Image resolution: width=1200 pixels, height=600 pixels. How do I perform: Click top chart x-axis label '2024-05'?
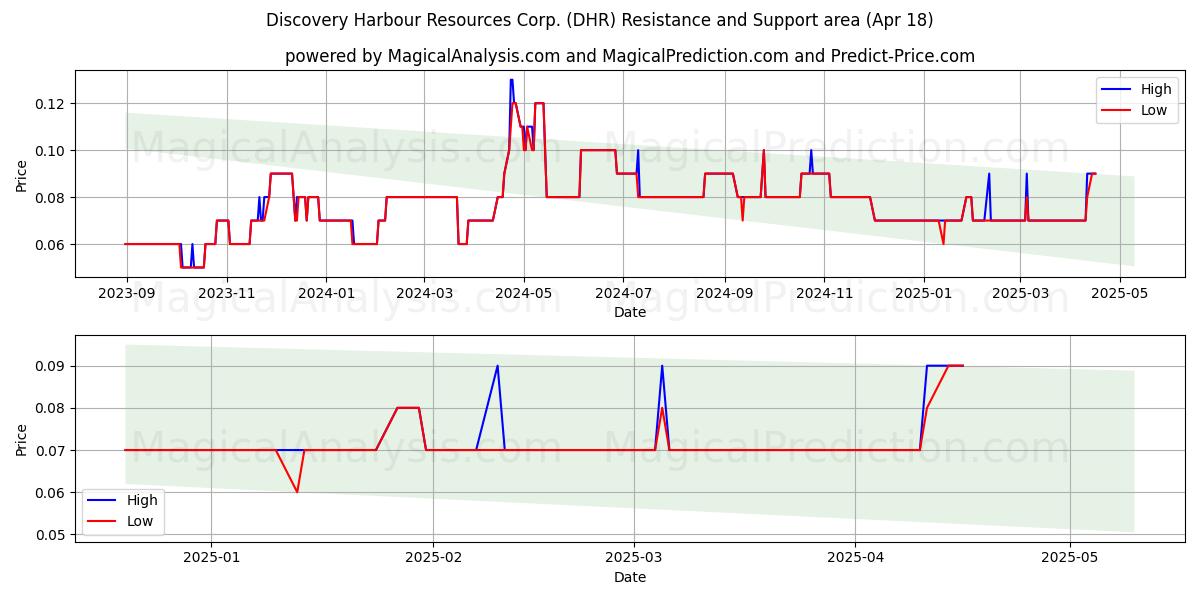(524, 294)
